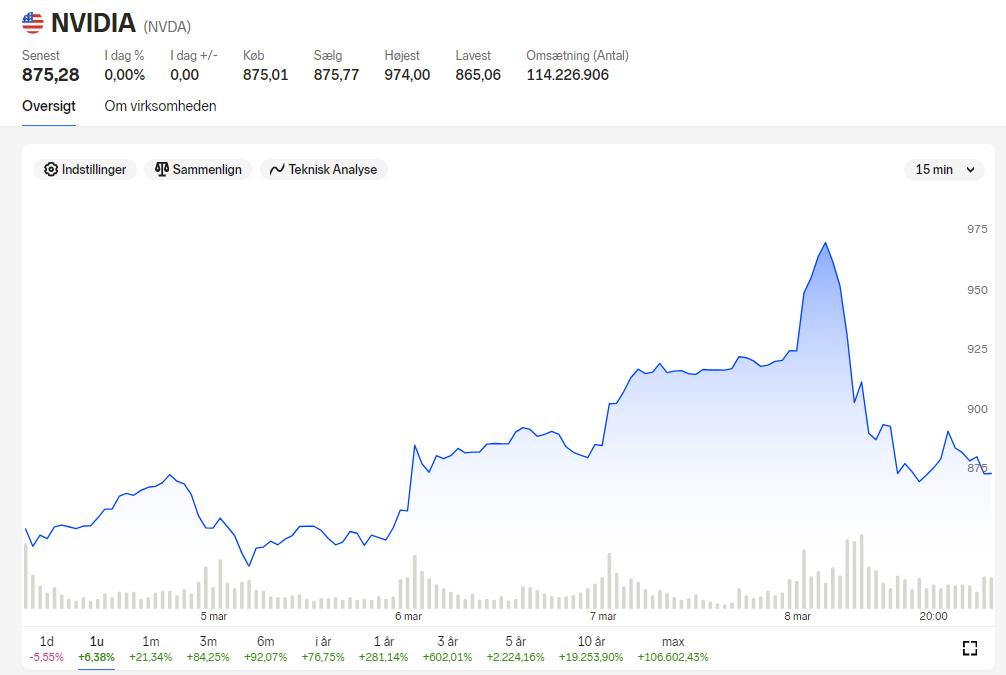Image resolution: width=1006 pixels, height=675 pixels.
Task: Click the 900 price axis label
Action: (977, 409)
